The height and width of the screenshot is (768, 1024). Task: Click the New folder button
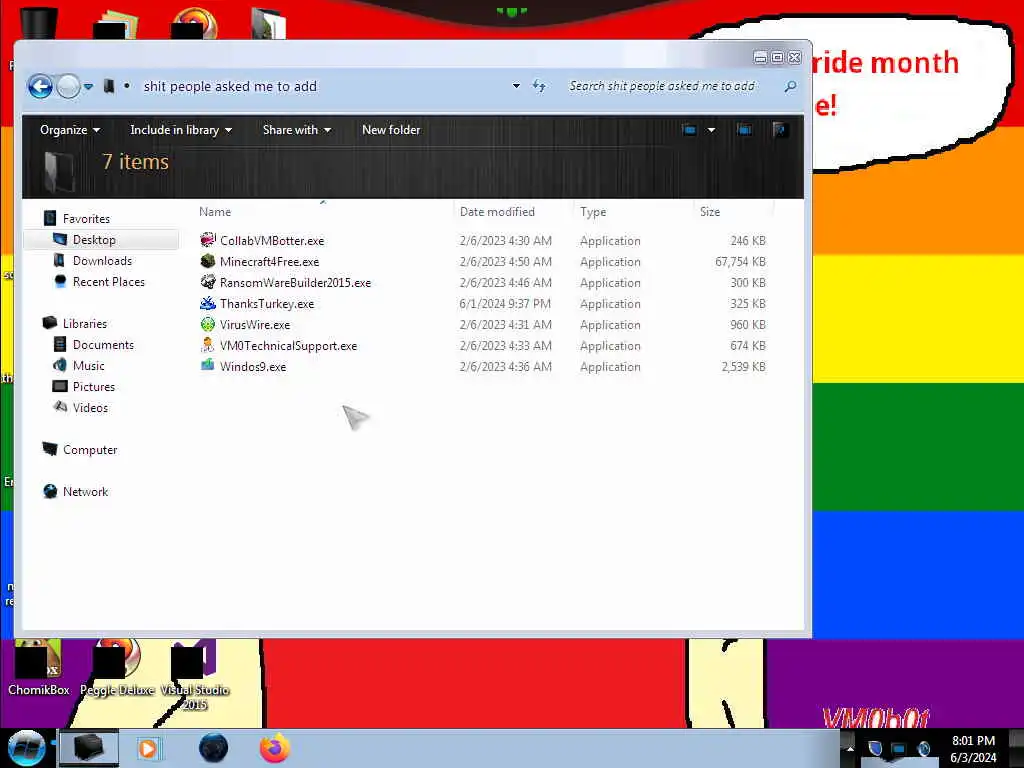pyautogui.click(x=391, y=130)
